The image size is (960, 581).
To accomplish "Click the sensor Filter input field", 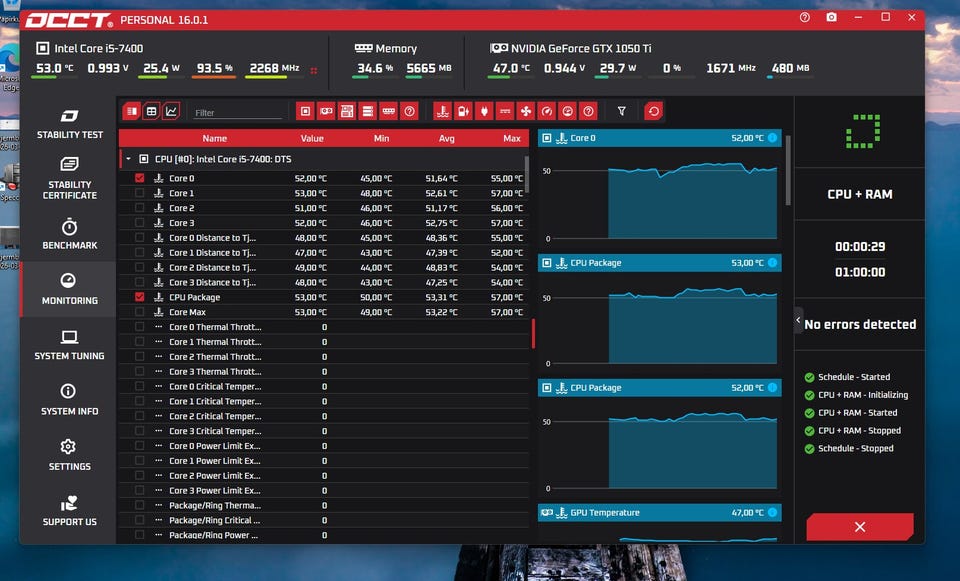I will click(x=237, y=113).
